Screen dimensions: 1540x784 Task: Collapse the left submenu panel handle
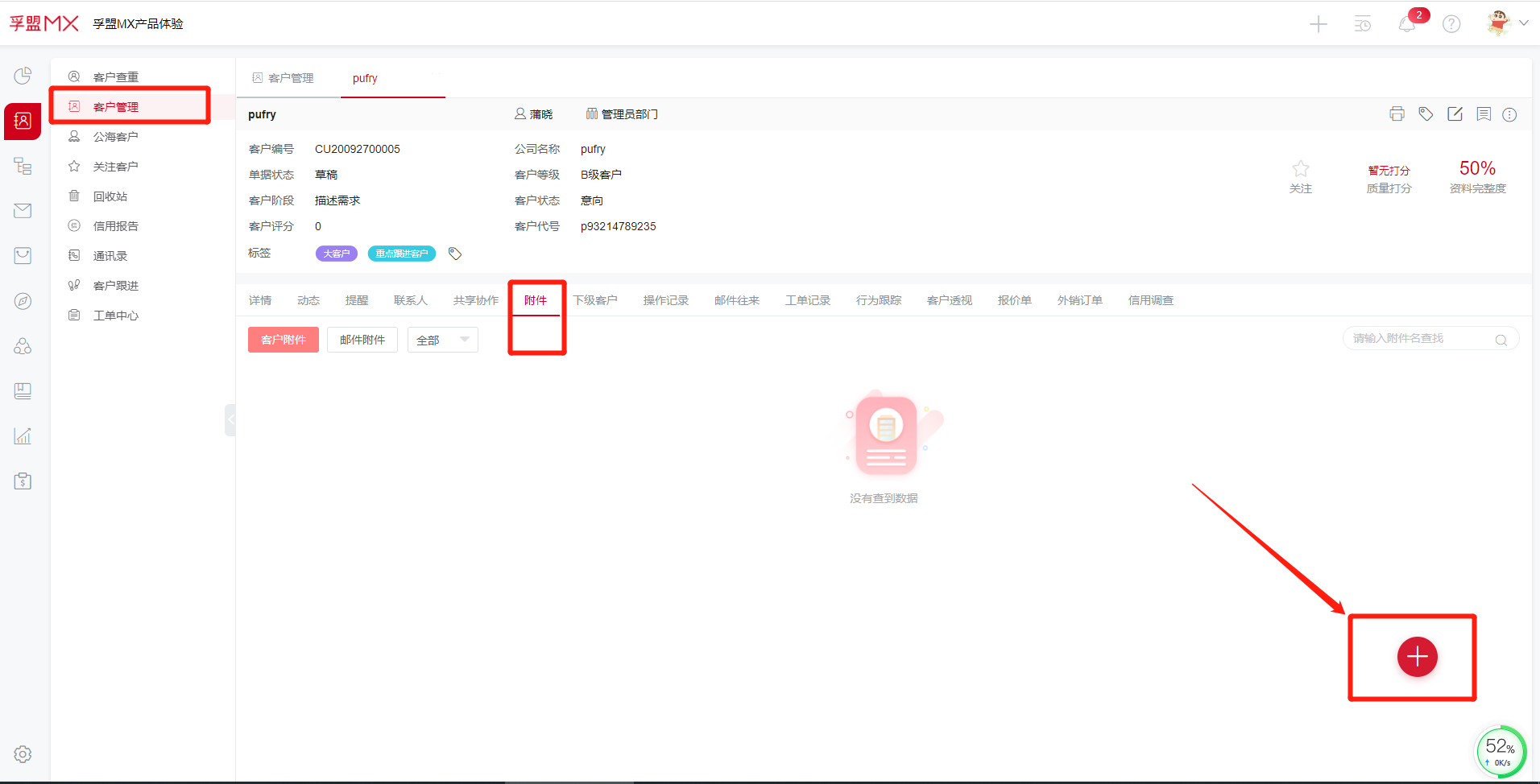click(x=230, y=419)
